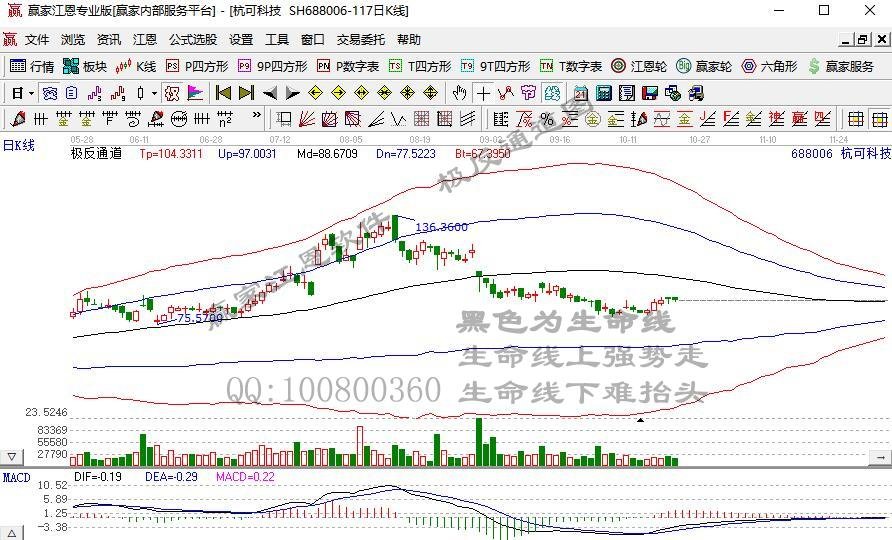Expand the 日 period dropdown arrow
Image resolution: width=892 pixels, height=540 pixels.
click(31, 93)
